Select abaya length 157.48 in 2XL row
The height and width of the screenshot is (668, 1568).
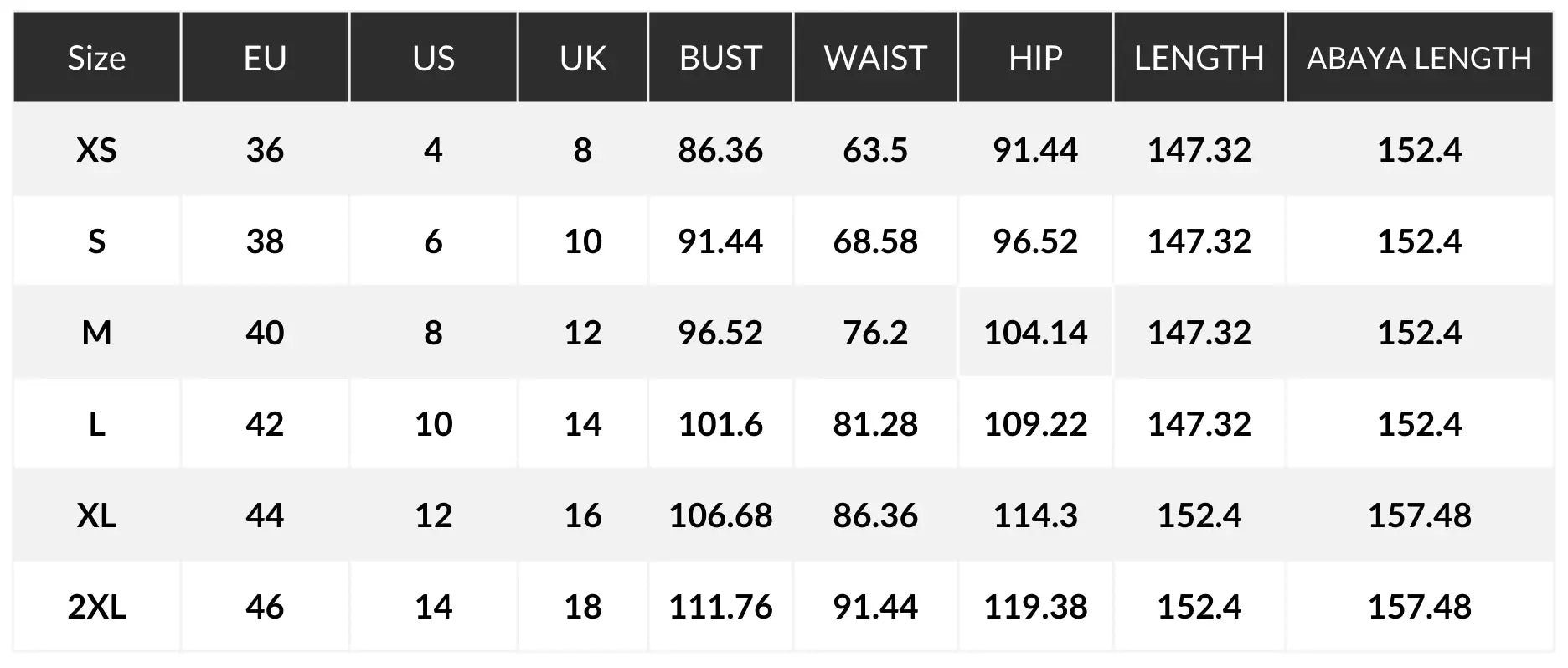coord(1419,606)
